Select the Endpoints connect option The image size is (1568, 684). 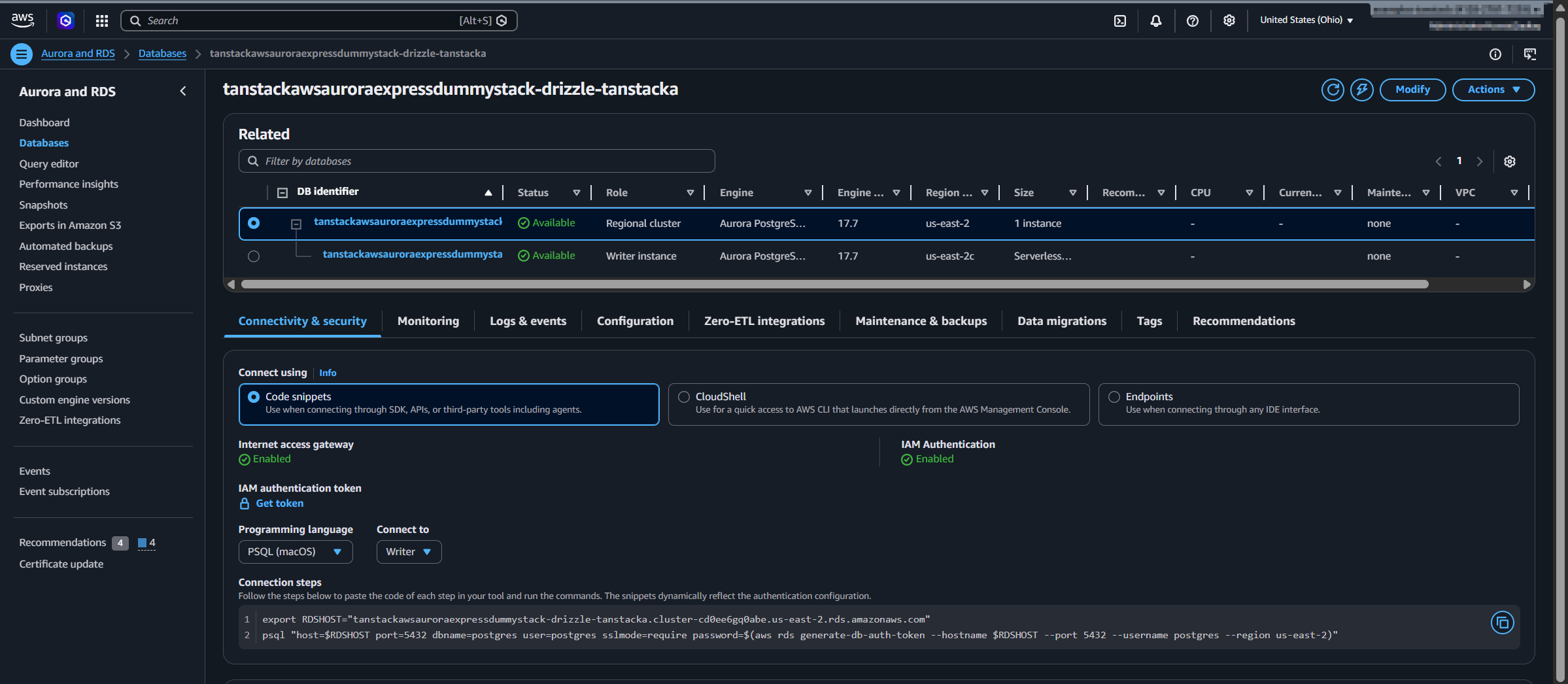pos(1114,396)
